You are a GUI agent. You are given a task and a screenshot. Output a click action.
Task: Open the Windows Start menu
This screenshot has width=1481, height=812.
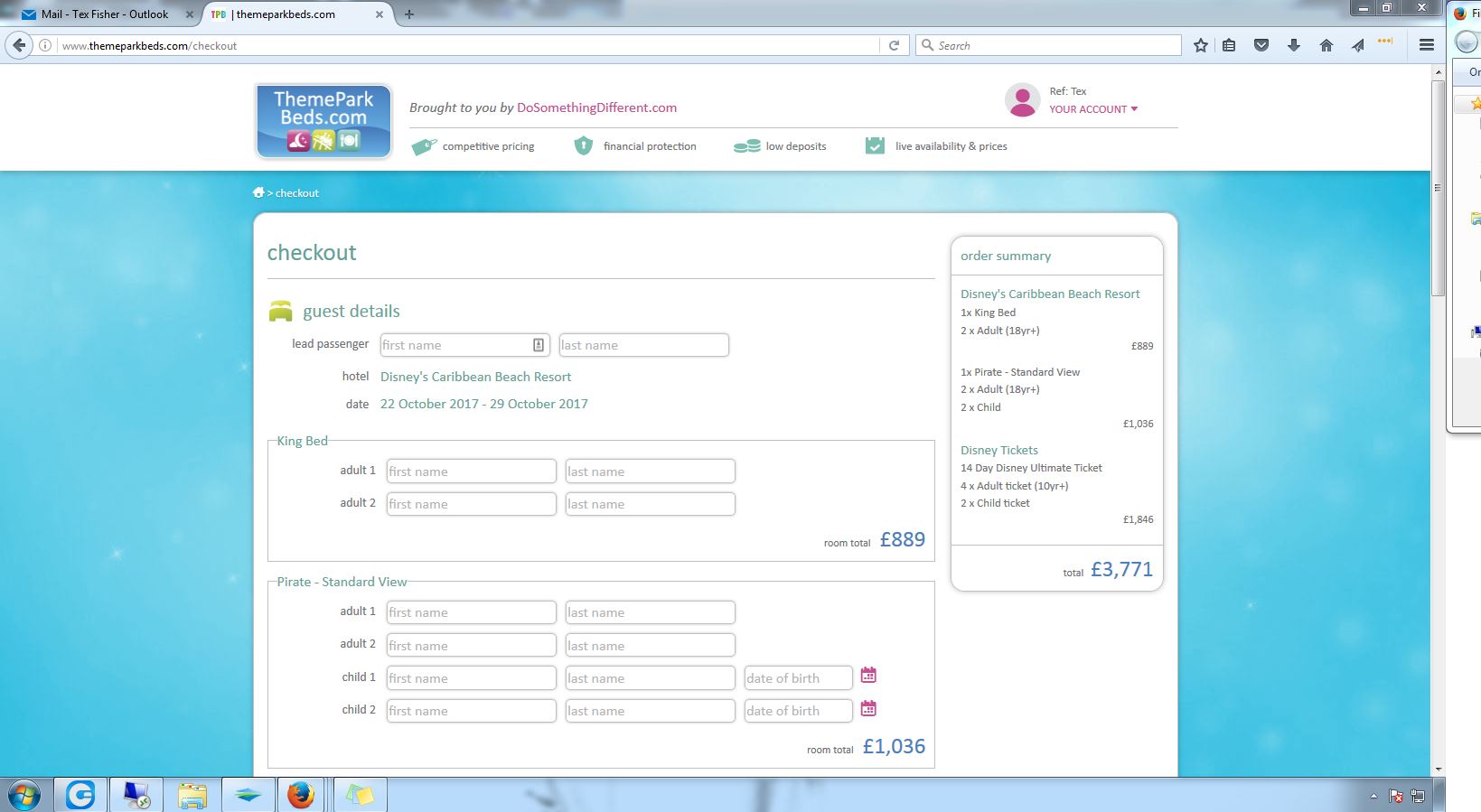coord(24,795)
